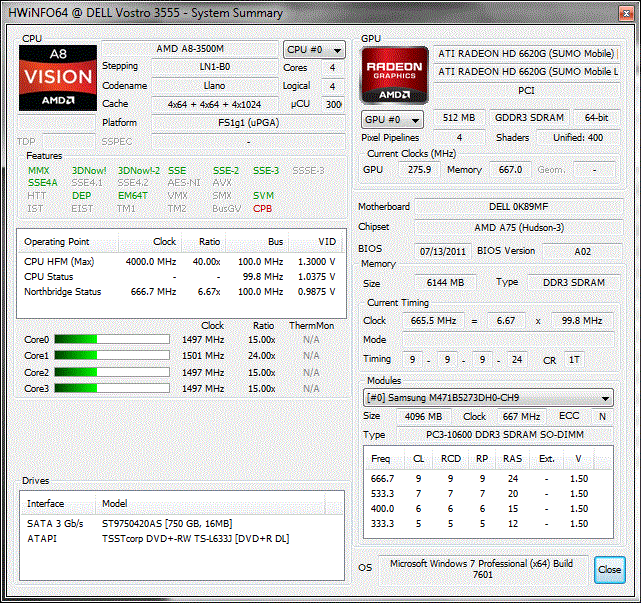Click the Interface column header in Drives
The width and height of the screenshot is (641, 603).
click(58, 504)
